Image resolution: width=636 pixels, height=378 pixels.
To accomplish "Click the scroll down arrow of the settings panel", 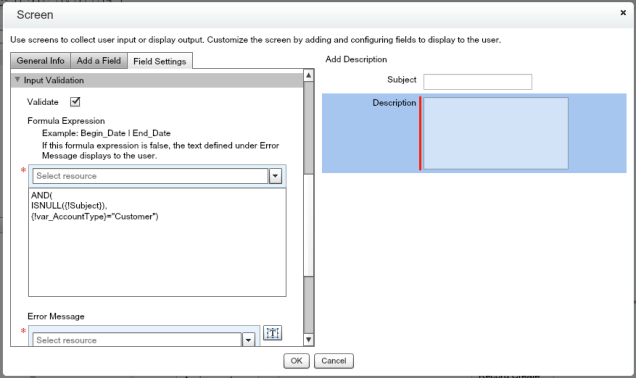I will tap(309, 340).
